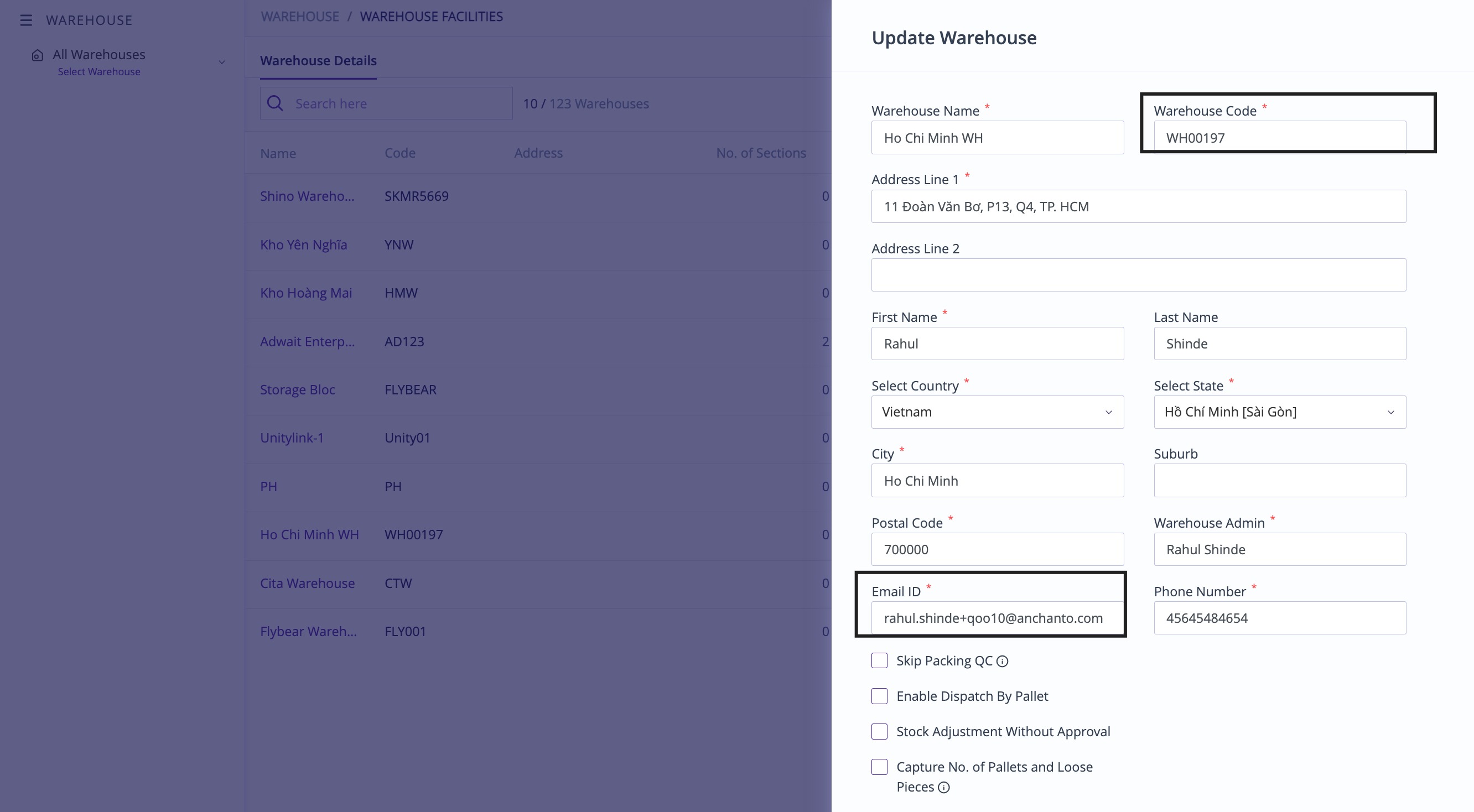Open the hamburger menu next to WAREHOUSE

[x=26, y=20]
